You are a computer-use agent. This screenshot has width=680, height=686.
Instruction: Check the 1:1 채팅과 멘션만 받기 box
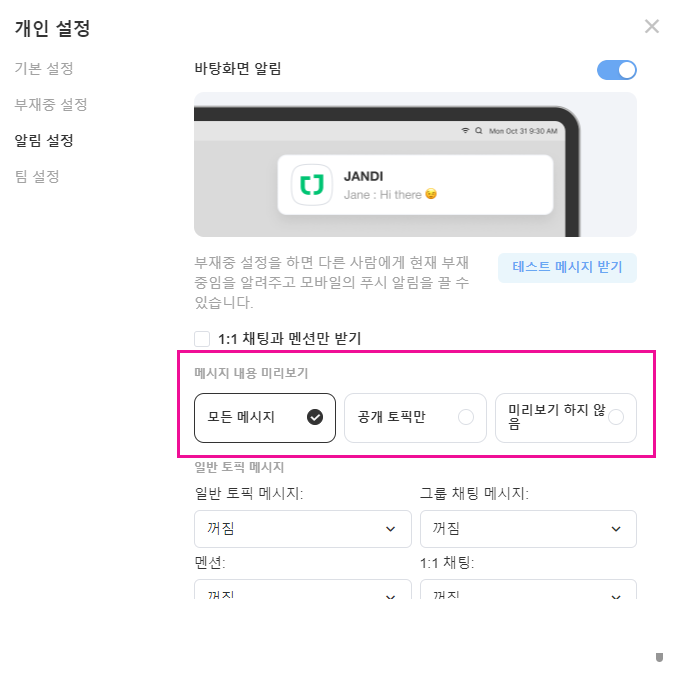coord(202,339)
